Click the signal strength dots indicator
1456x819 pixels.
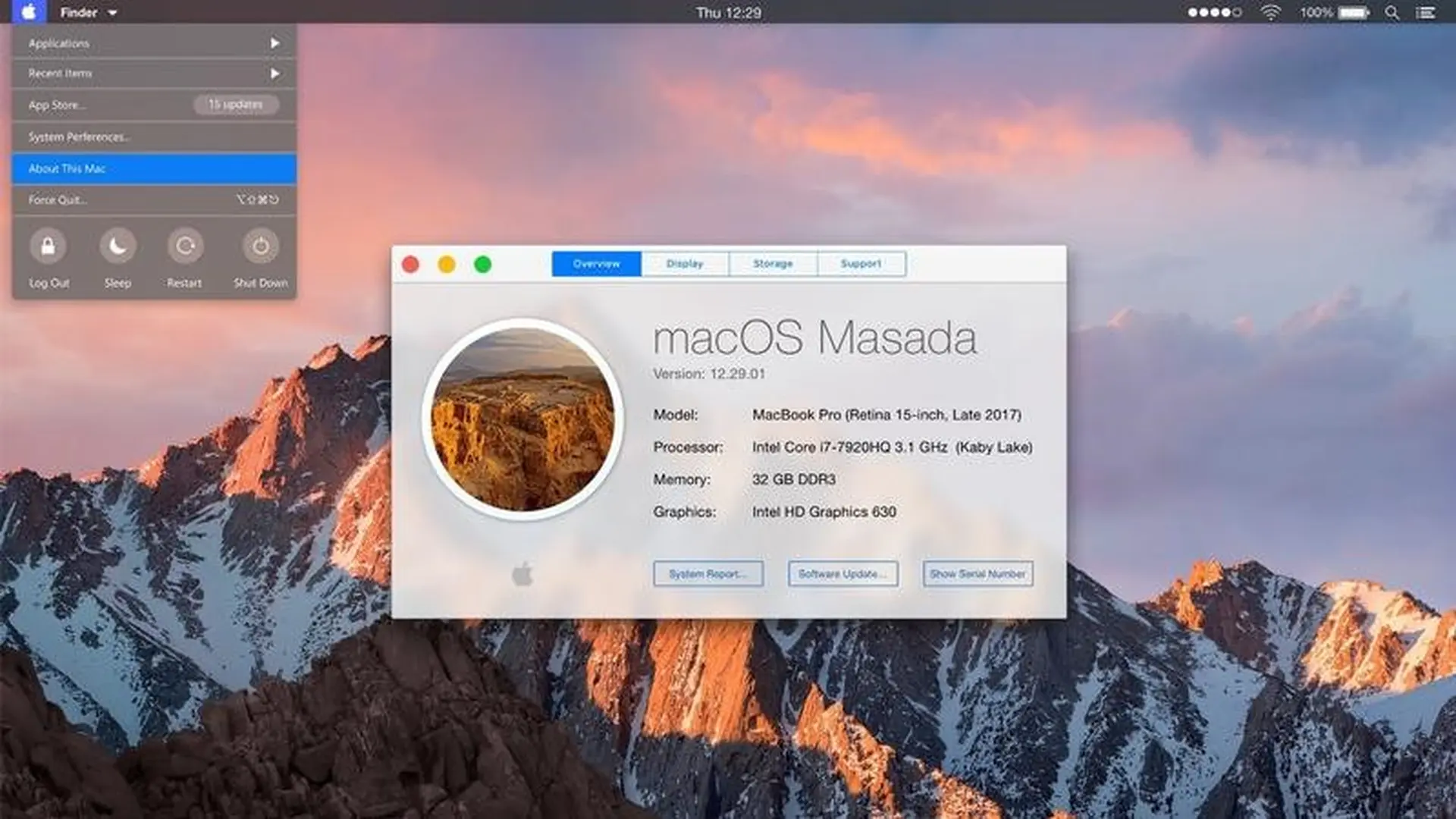point(1214,12)
